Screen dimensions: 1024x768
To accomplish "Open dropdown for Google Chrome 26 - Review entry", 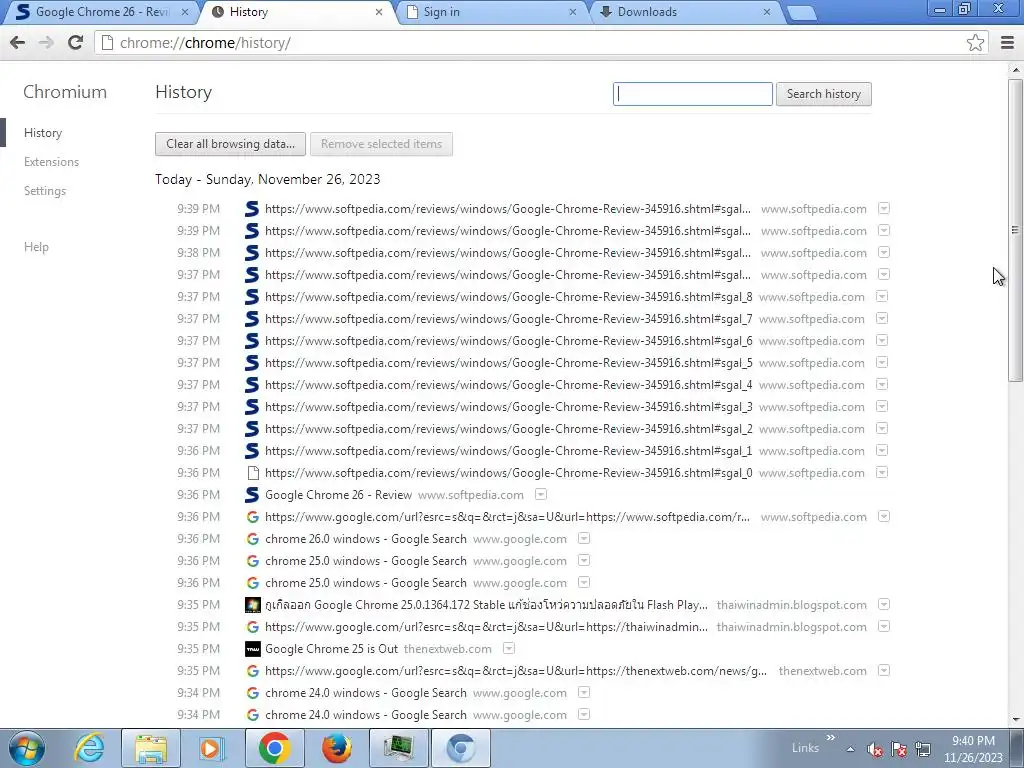I will [x=541, y=494].
